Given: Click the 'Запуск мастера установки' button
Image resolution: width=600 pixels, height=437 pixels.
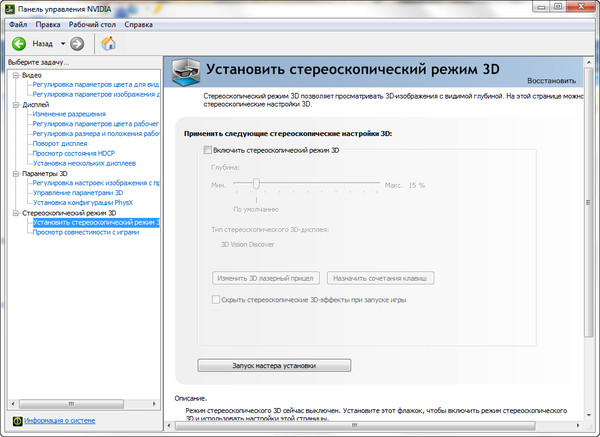Looking at the screenshot, I should point(275,365).
